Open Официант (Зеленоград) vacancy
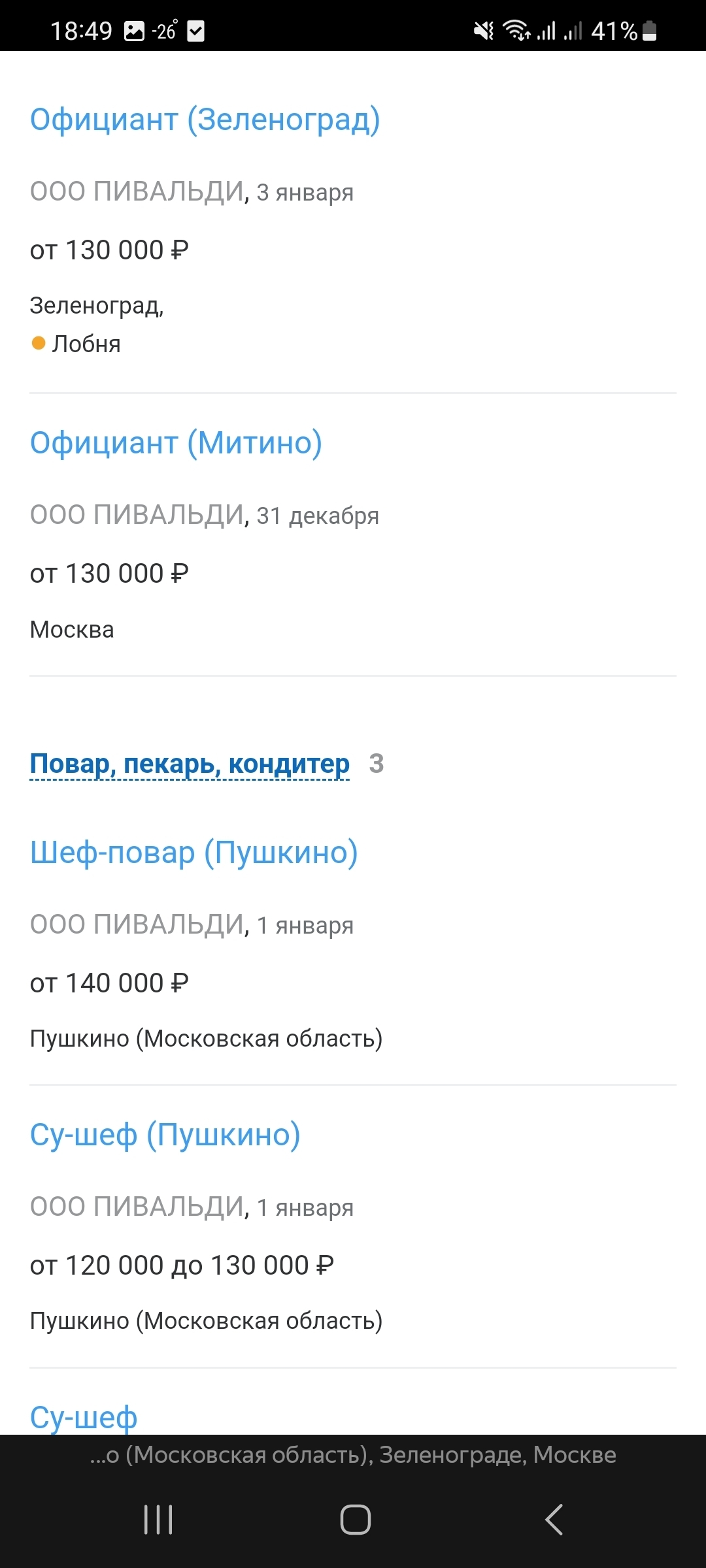Viewport: 706px width, 1568px height. [x=205, y=120]
